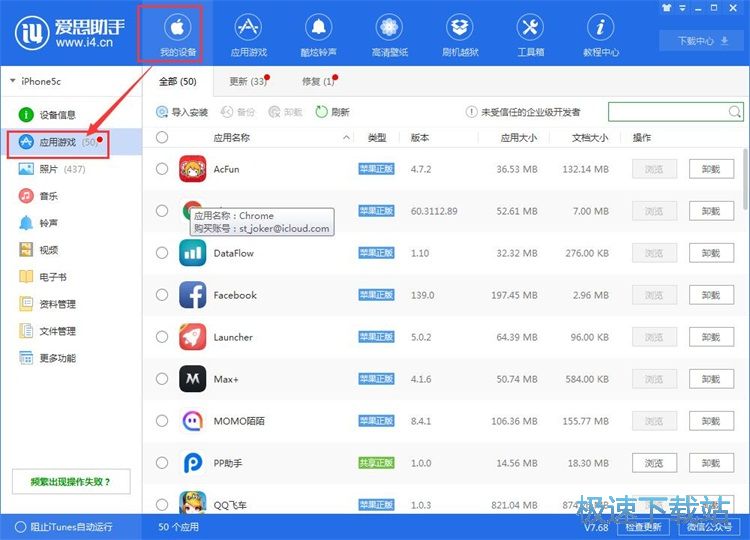
Task: Click the Launcher app icon
Action: pos(192,337)
